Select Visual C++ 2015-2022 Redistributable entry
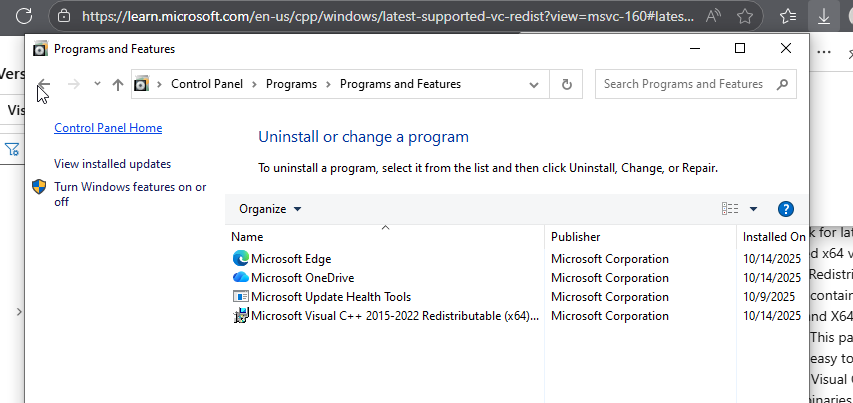Image resolution: width=853 pixels, height=403 pixels. (394, 316)
